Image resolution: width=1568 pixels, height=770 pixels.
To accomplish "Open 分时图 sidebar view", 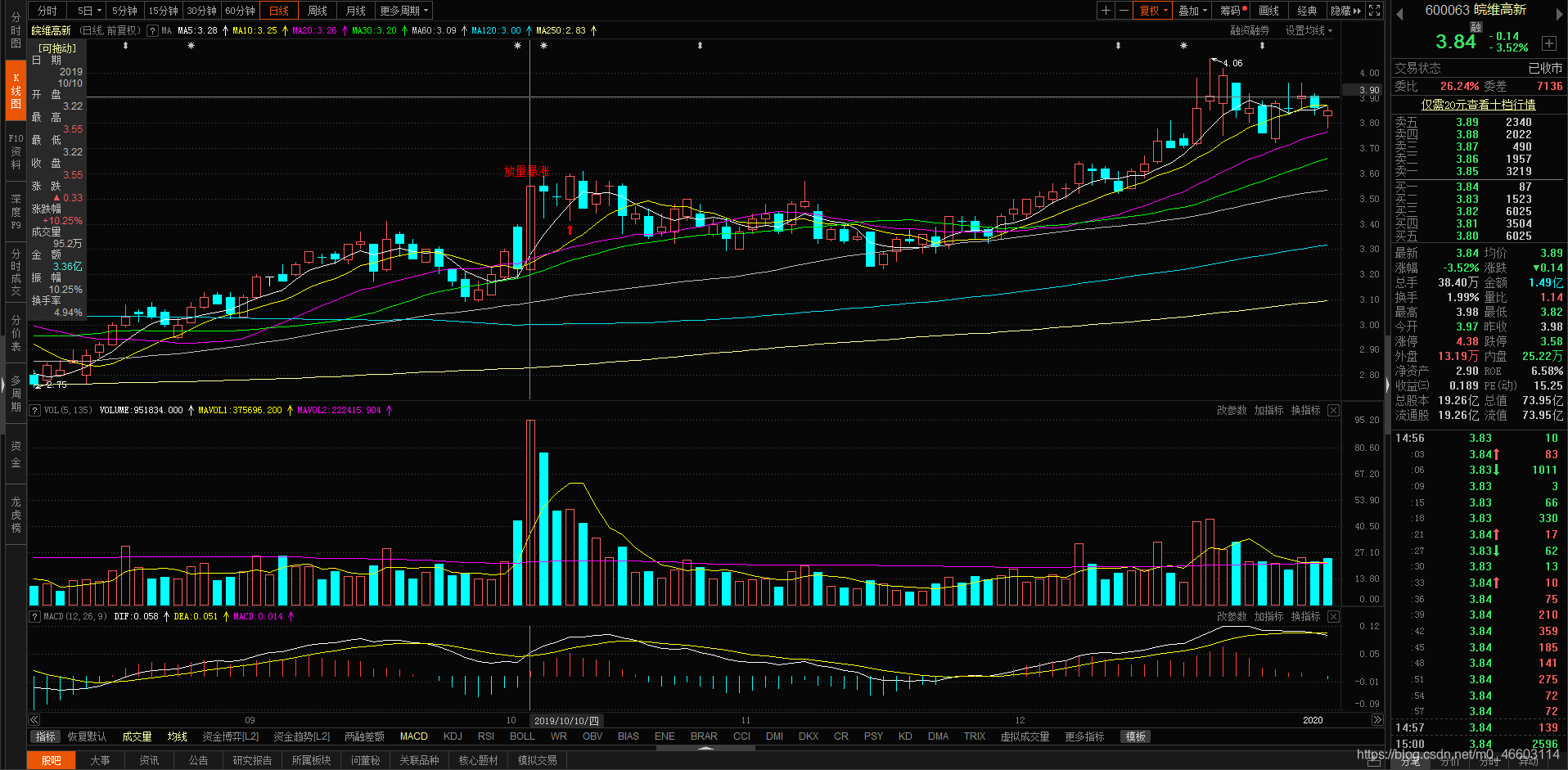I will 16,30.
